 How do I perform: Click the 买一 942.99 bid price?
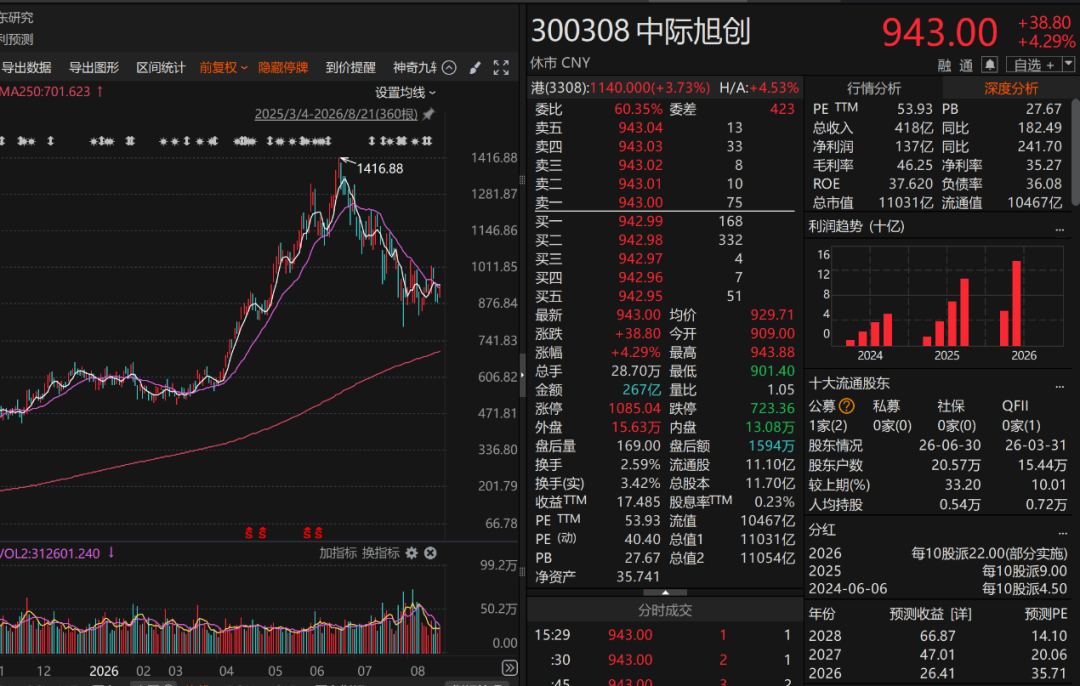click(x=641, y=221)
